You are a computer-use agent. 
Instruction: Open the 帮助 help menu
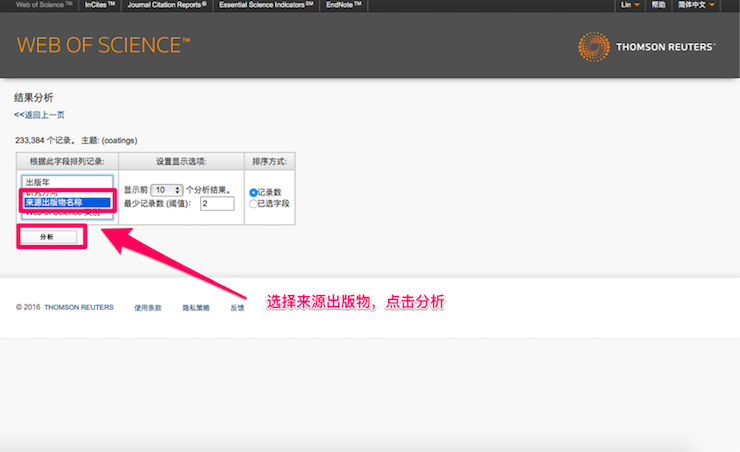657,5
